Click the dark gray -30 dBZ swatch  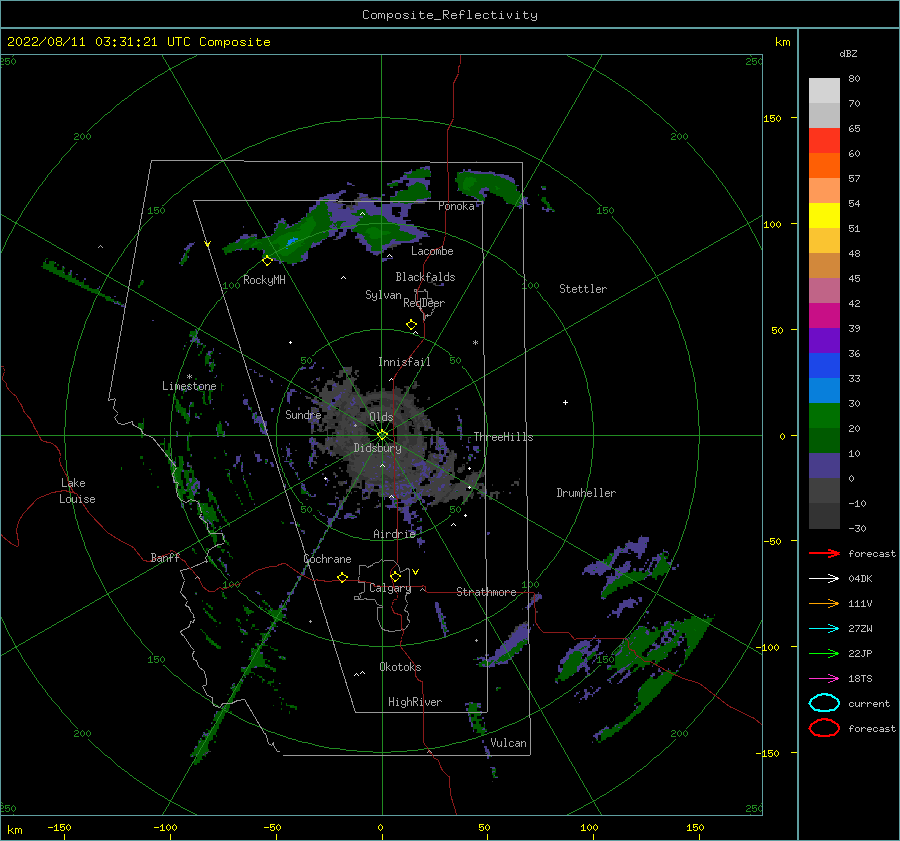coord(824,516)
